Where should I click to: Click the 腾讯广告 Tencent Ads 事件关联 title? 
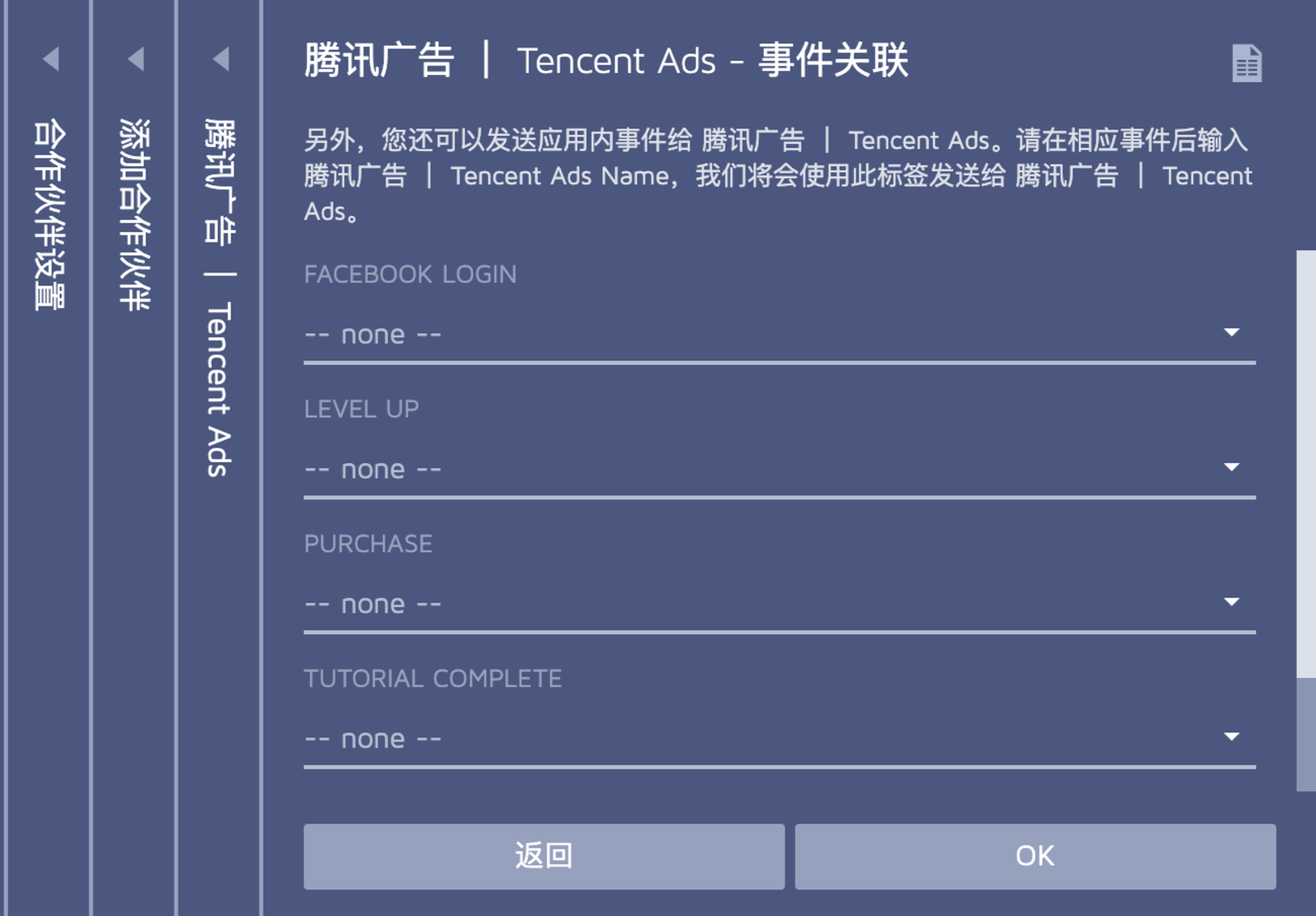point(606,60)
